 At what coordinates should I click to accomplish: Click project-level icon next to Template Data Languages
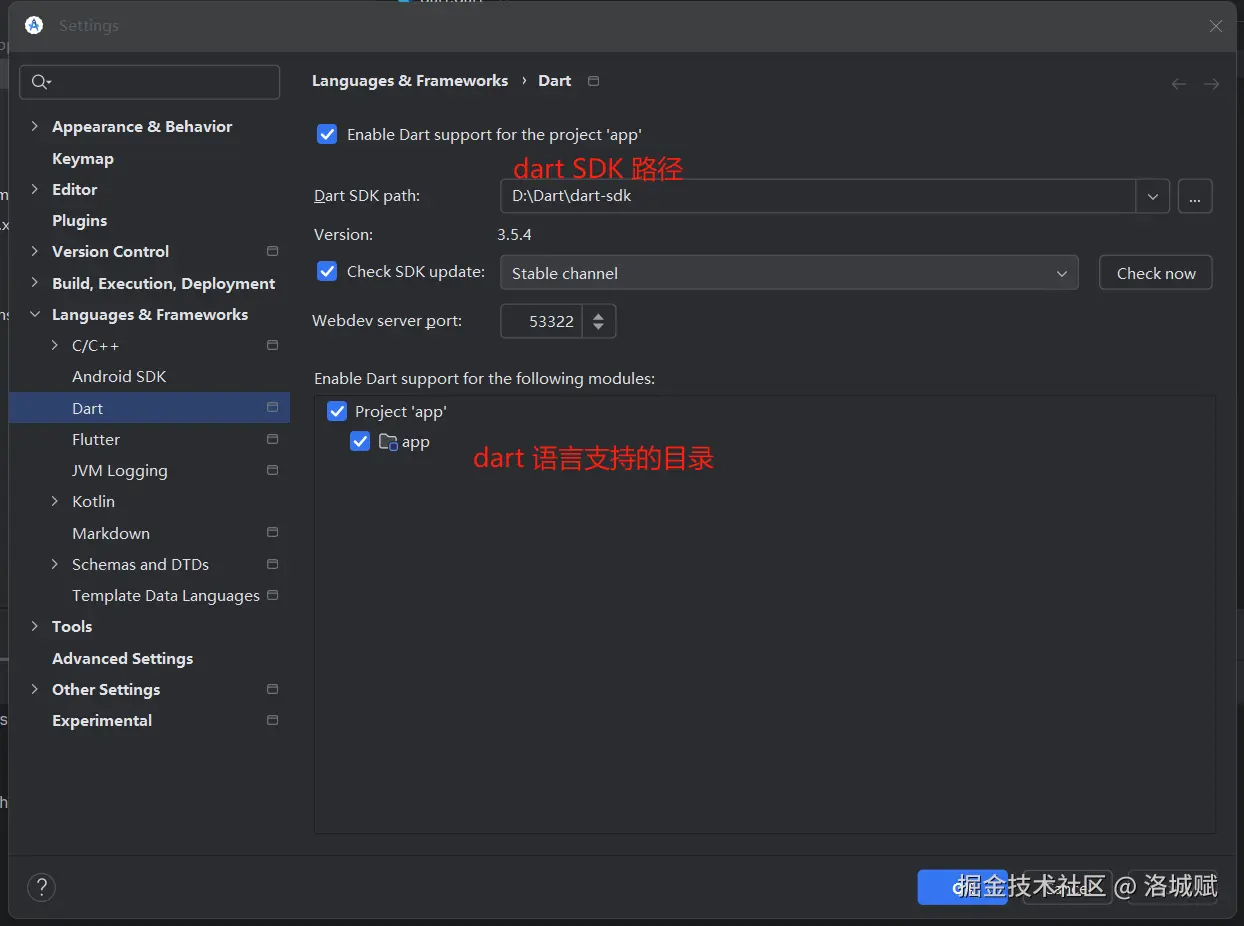(x=272, y=595)
